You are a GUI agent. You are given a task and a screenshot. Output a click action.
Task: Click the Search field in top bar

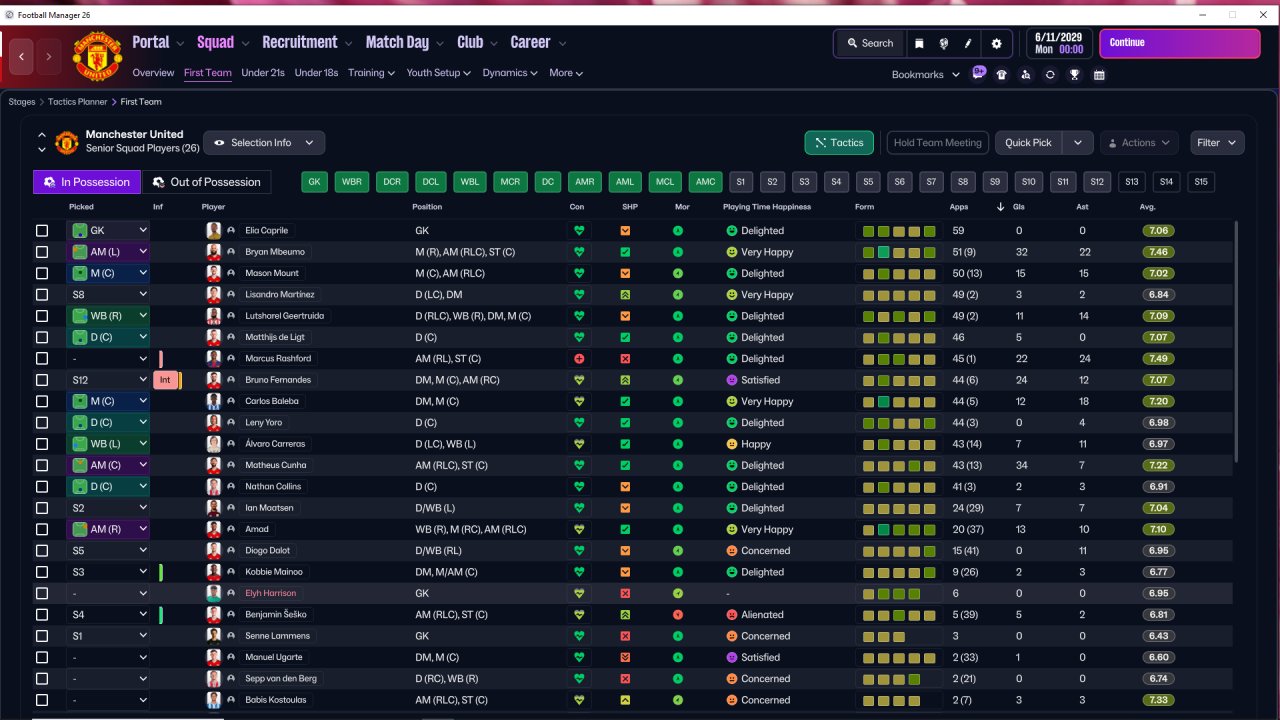pyautogui.click(x=870, y=43)
